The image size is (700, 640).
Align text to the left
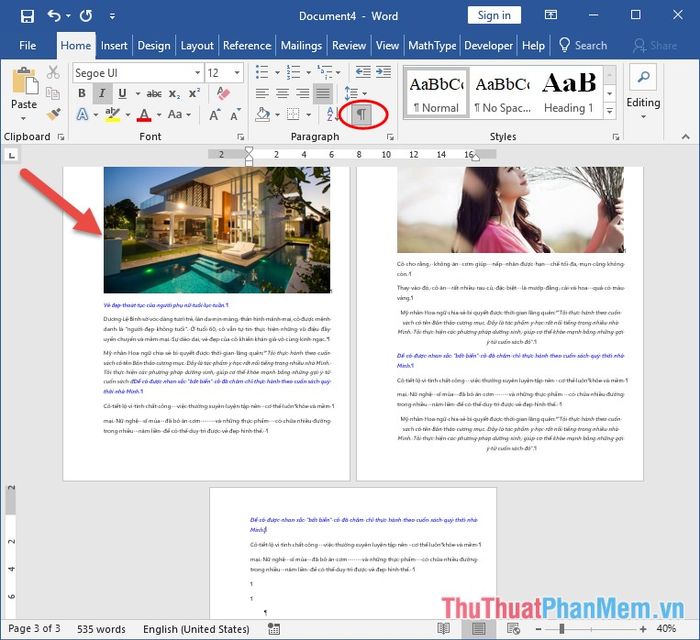click(x=262, y=93)
